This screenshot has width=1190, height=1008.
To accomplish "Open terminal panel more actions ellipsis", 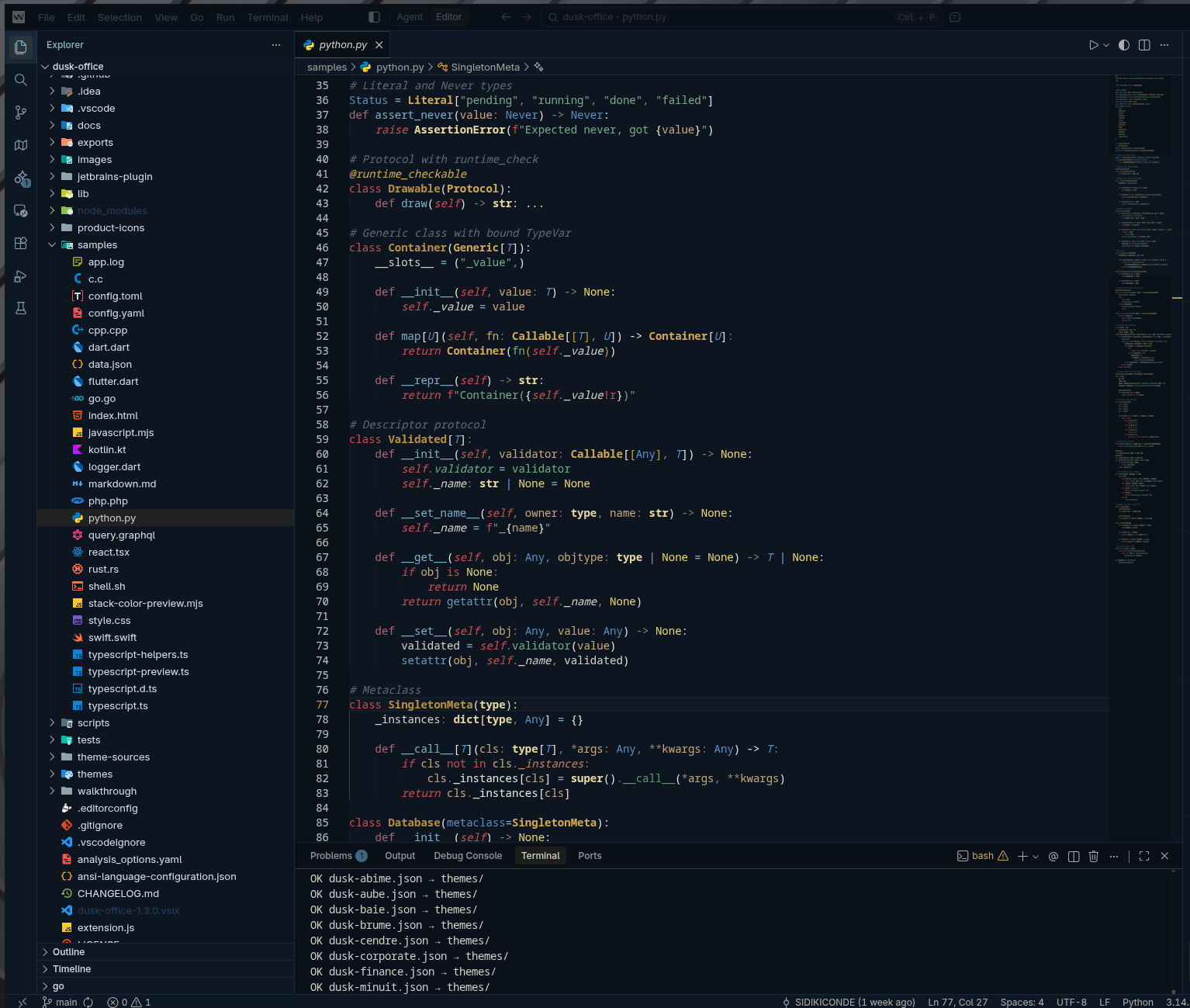I will (x=1114, y=856).
